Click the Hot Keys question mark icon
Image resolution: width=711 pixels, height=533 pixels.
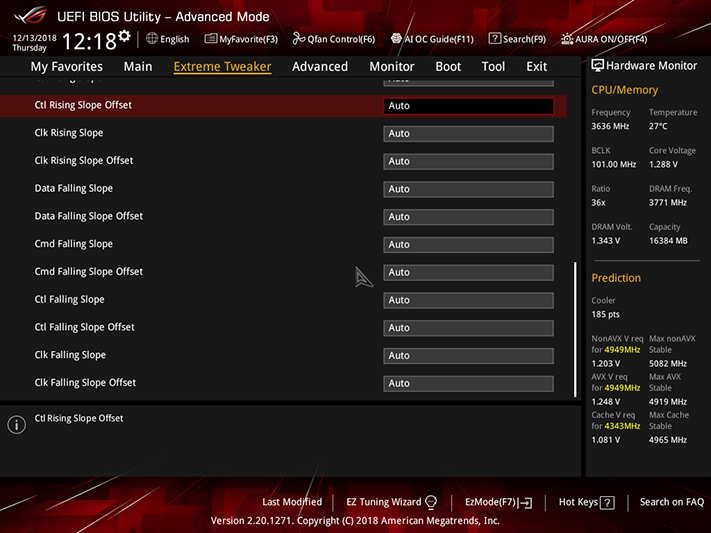(x=607, y=503)
